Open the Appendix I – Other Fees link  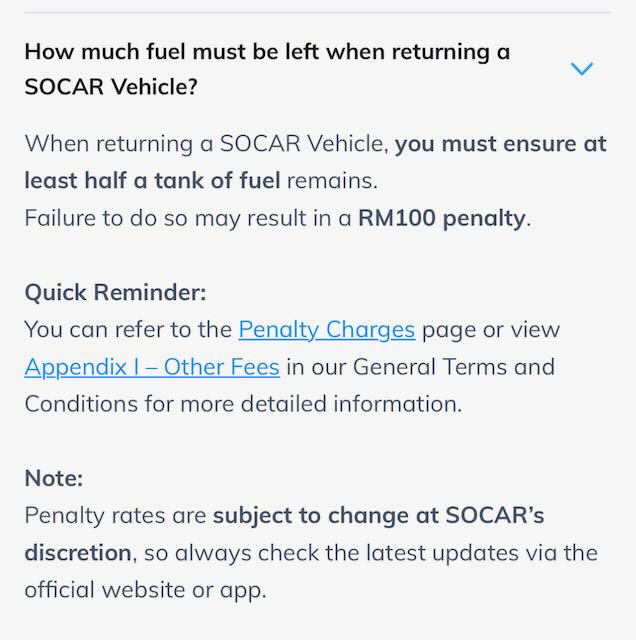(x=152, y=367)
